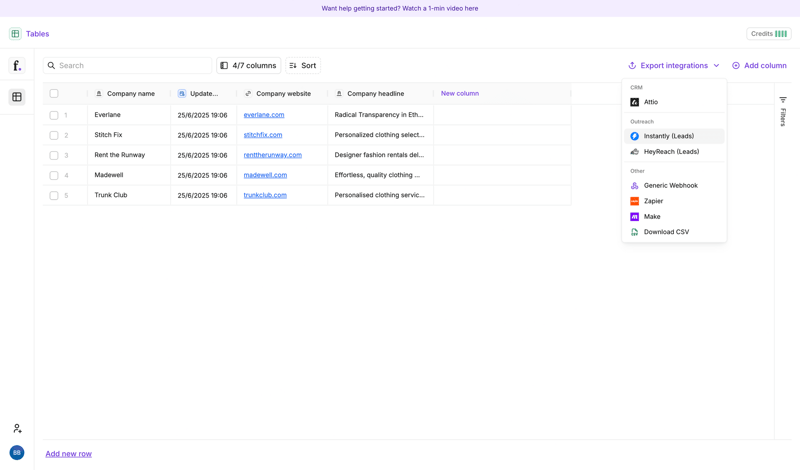Click the Updated column type icon
The width and height of the screenshot is (800, 470).
(x=182, y=93)
